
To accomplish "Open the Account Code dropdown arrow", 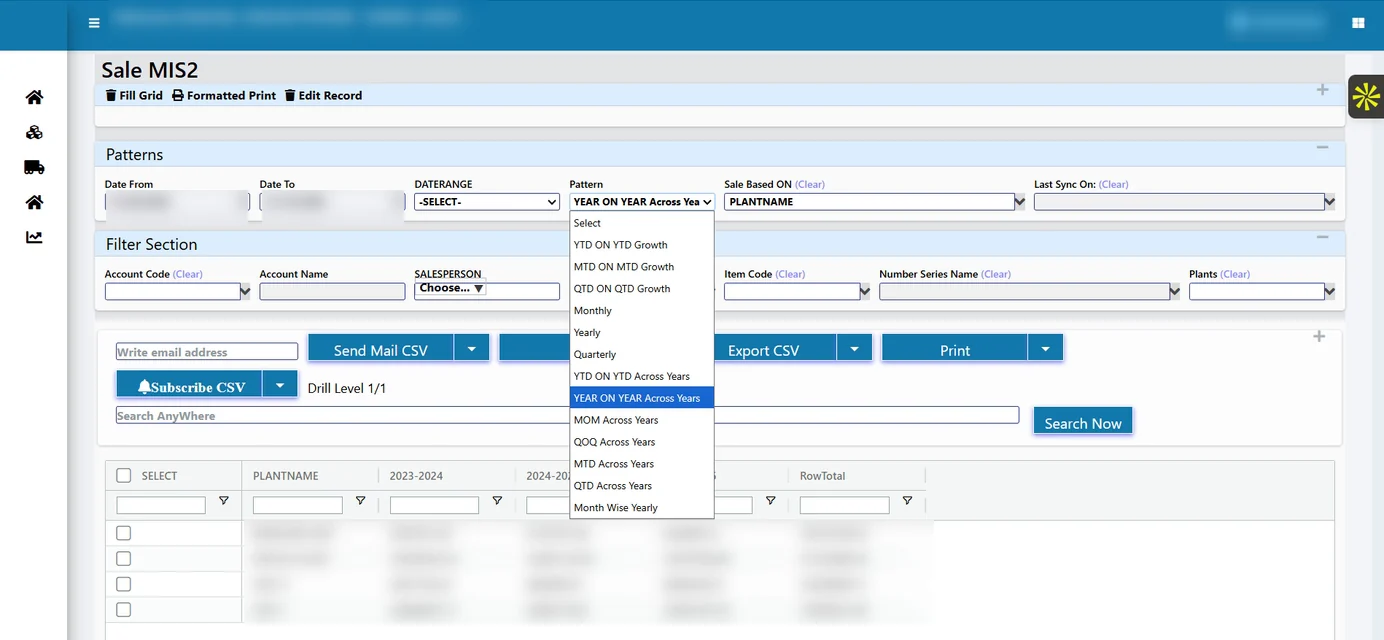I will click(x=245, y=292).
